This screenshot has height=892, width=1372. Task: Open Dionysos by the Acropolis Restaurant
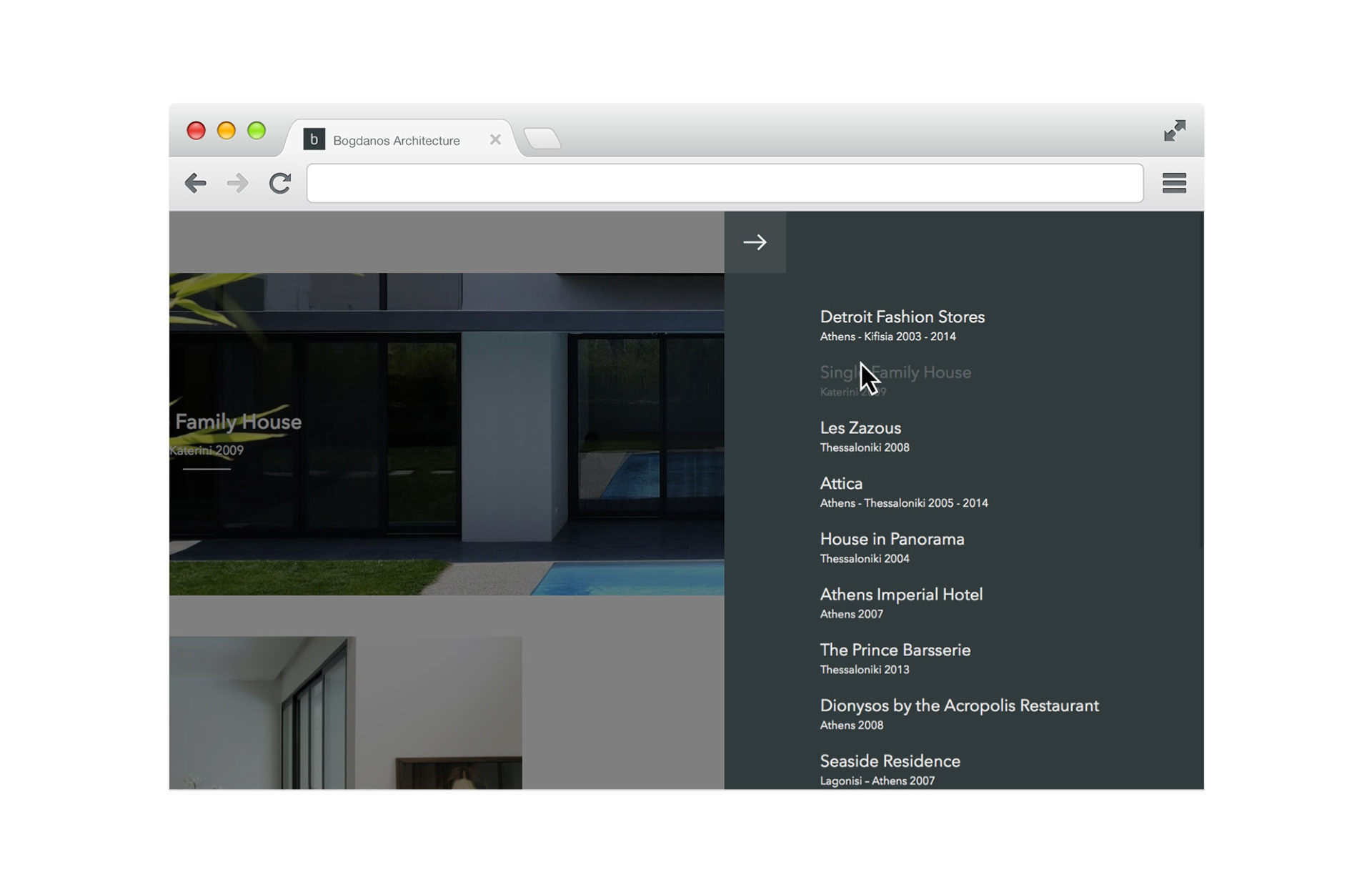(959, 705)
